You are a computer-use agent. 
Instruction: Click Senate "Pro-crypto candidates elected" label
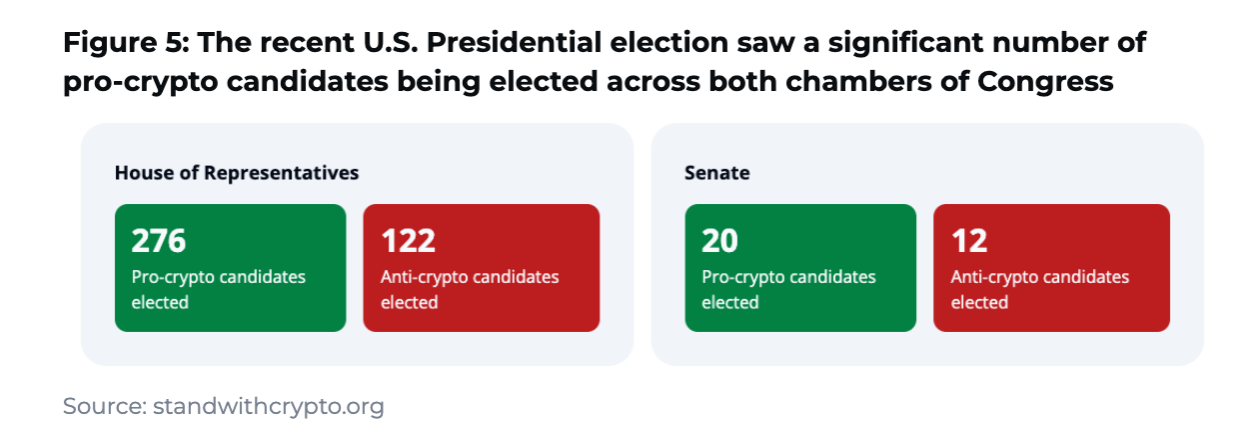tap(788, 289)
